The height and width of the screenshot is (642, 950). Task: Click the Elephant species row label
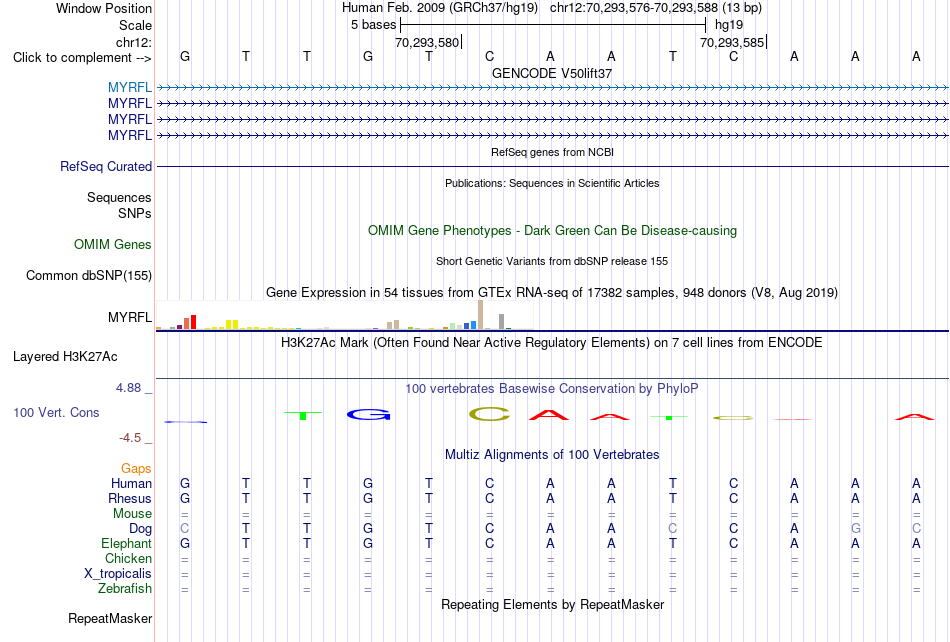pyautogui.click(x=127, y=543)
